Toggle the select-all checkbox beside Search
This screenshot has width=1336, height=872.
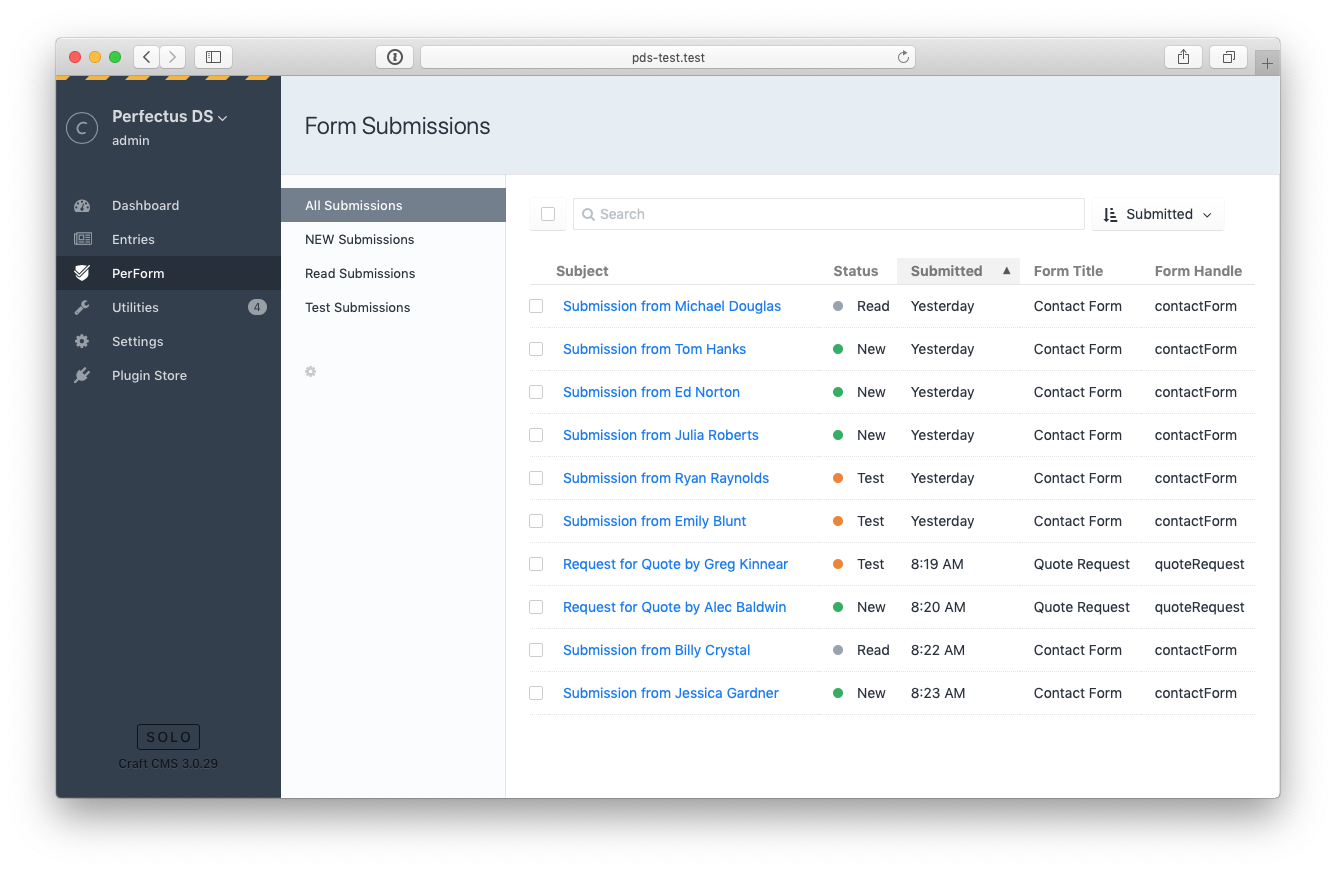pos(548,214)
